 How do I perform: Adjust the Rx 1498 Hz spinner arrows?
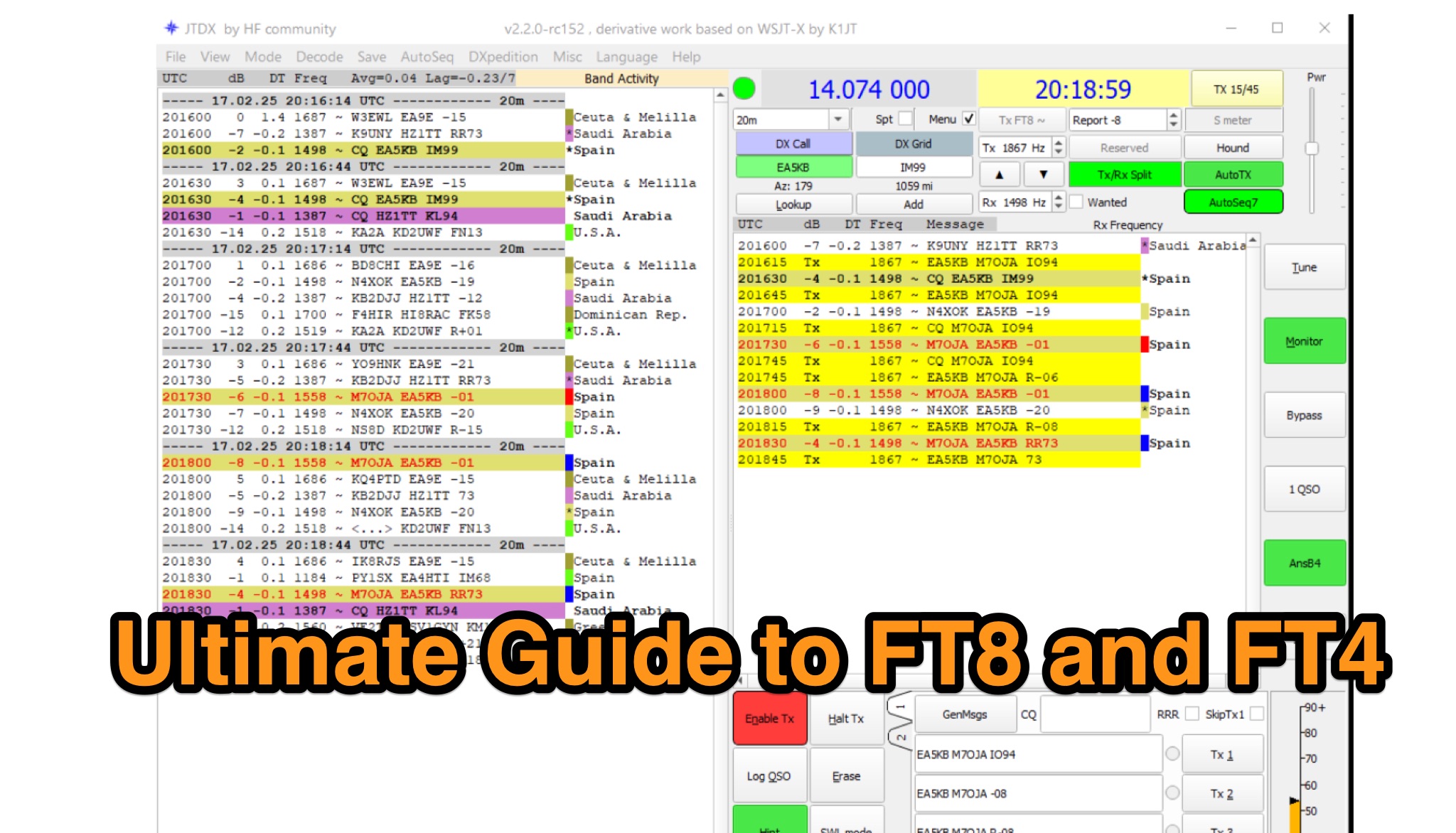coord(1059,203)
